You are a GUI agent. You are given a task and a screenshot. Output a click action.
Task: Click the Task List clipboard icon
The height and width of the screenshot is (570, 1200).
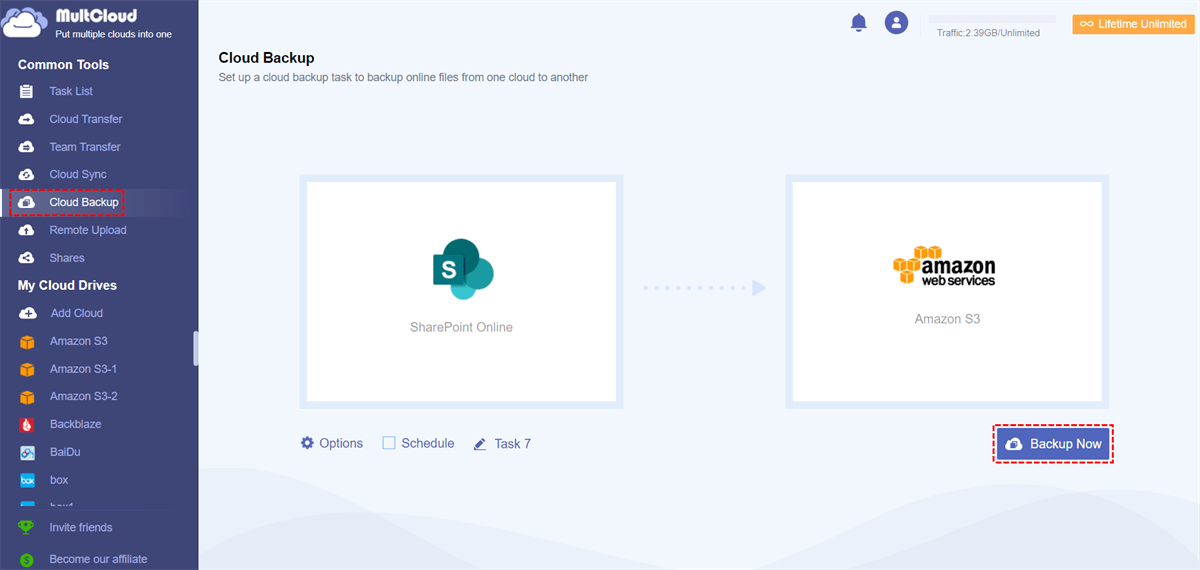tap(27, 91)
